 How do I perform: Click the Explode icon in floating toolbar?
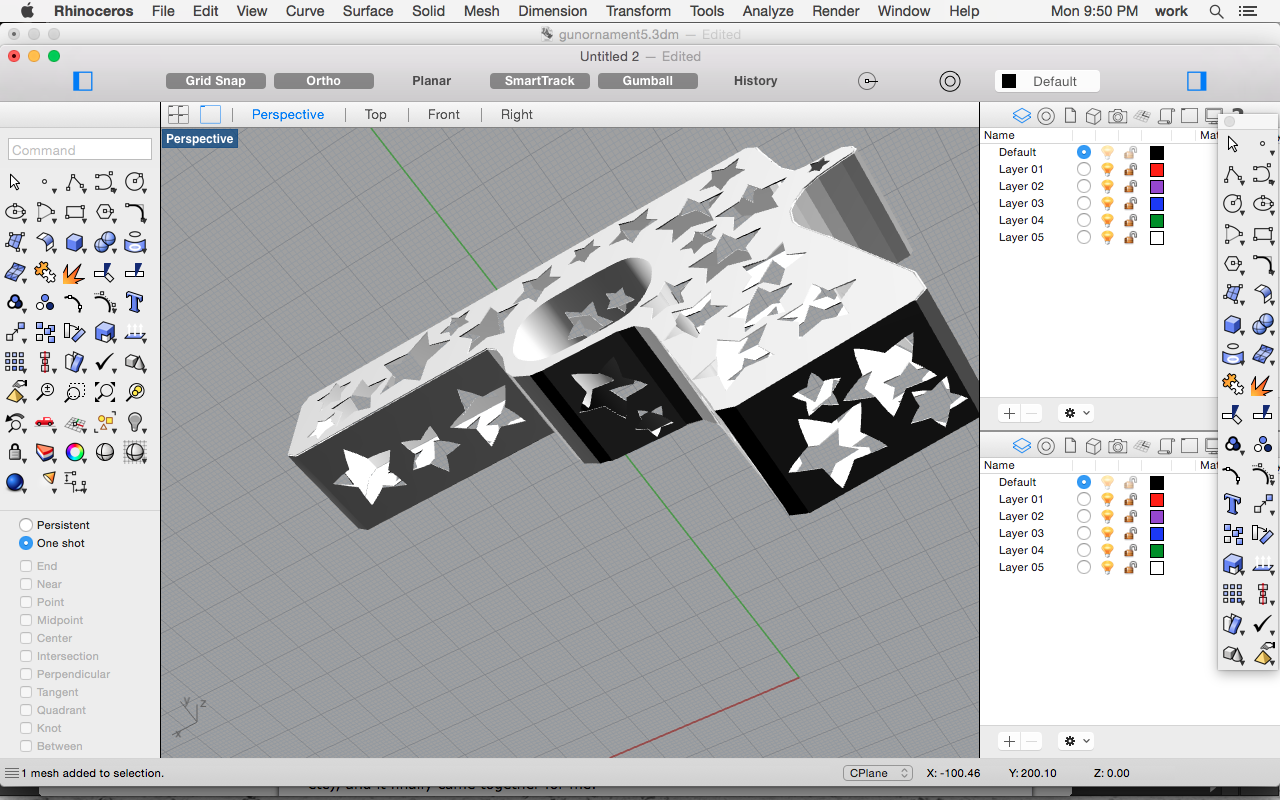point(1263,383)
